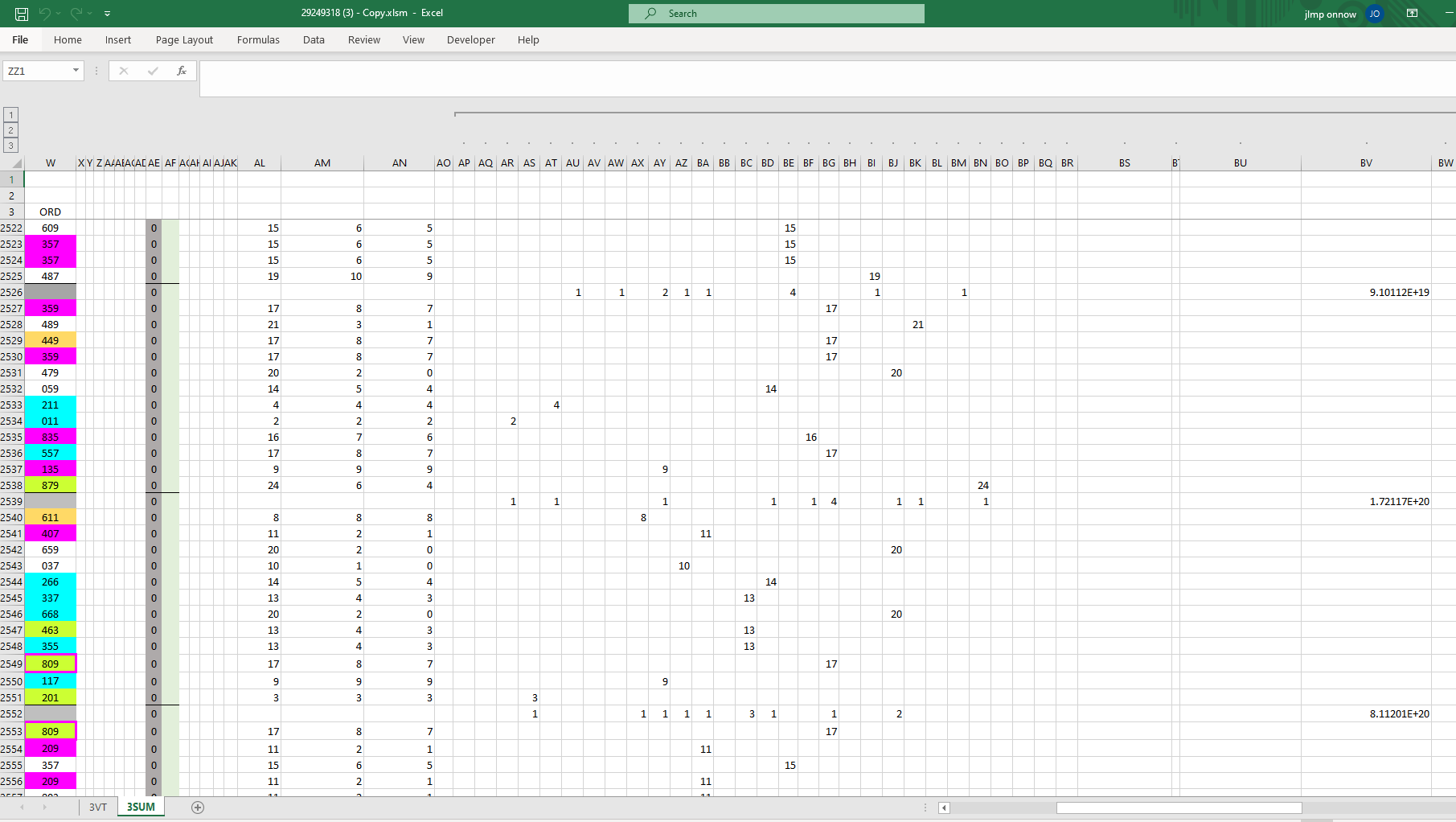Open the JO account avatar

click(1375, 14)
